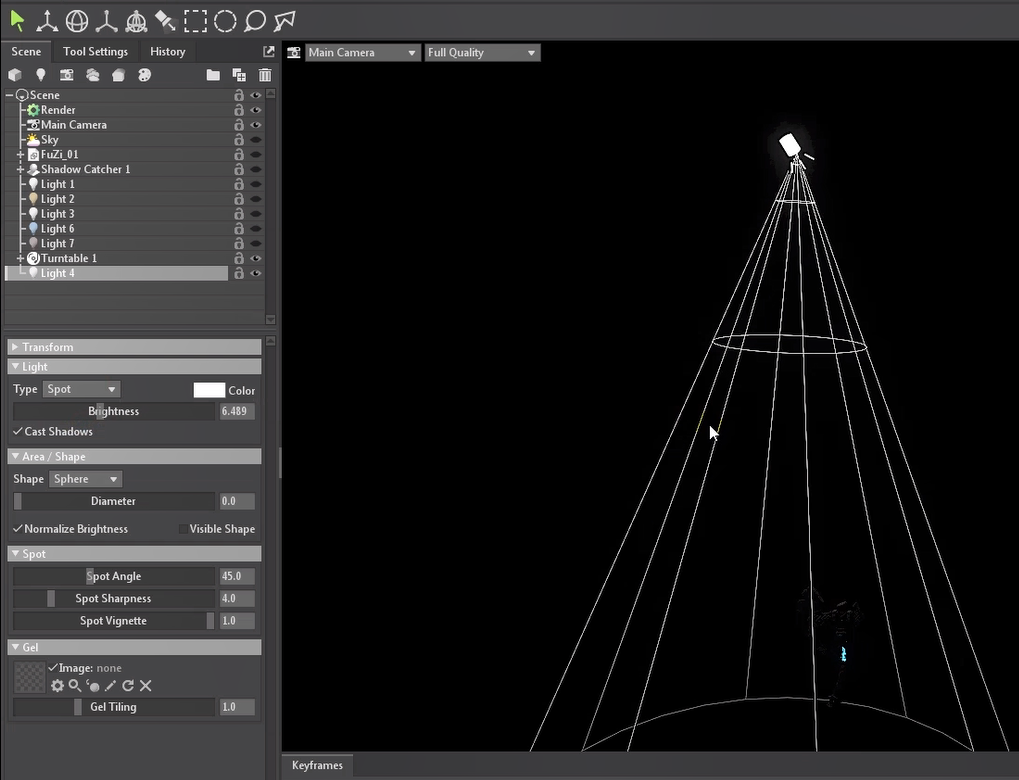Click the Spot Angle value field
The image size is (1019, 780).
[x=237, y=577]
